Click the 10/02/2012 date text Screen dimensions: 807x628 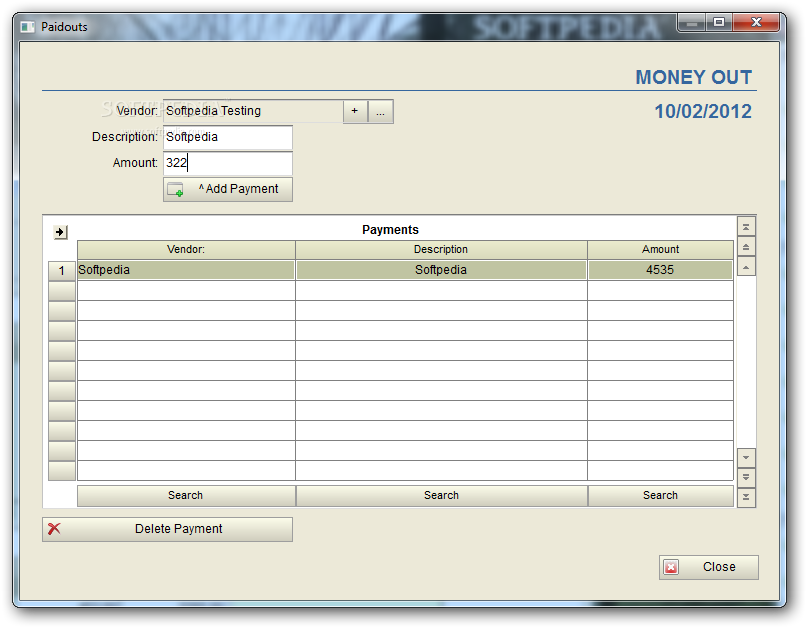point(703,112)
